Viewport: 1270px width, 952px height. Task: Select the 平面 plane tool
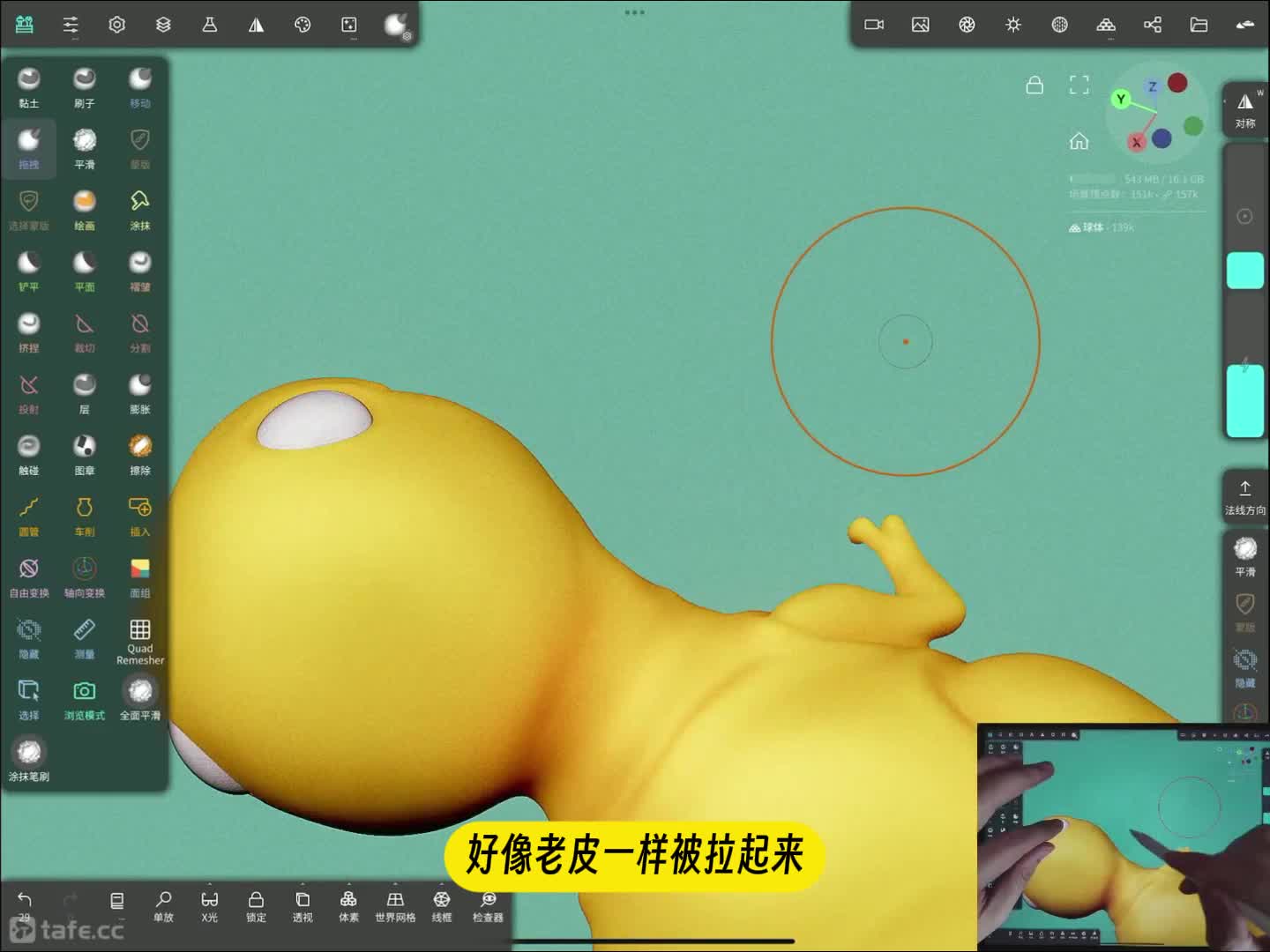coord(85,271)
